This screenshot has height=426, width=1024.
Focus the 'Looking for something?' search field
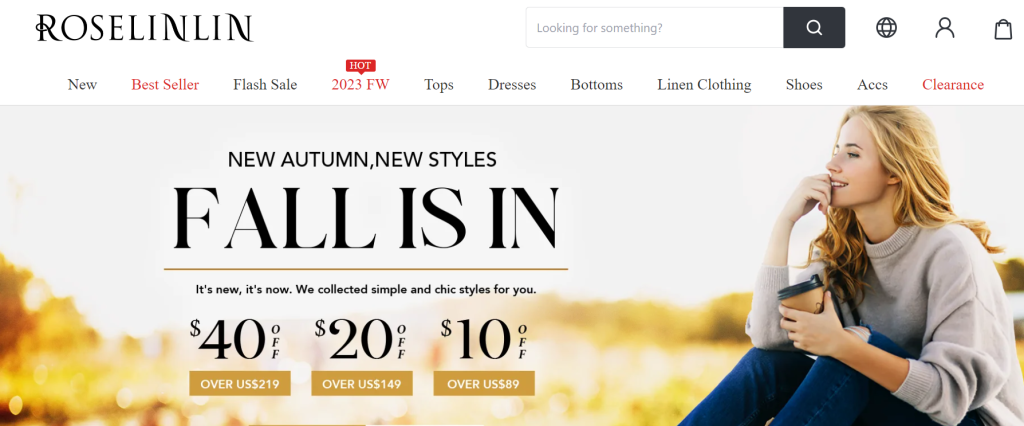(x=654, y=27)
